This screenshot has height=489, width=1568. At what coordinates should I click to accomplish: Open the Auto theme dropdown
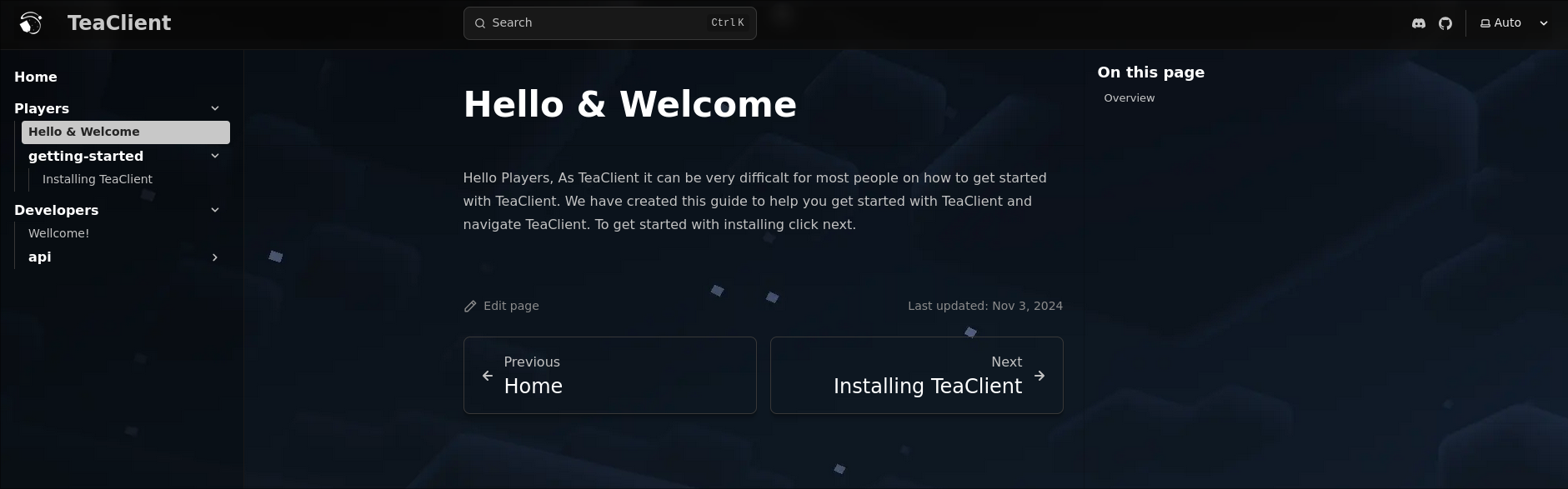click(x=1515, y=23)
